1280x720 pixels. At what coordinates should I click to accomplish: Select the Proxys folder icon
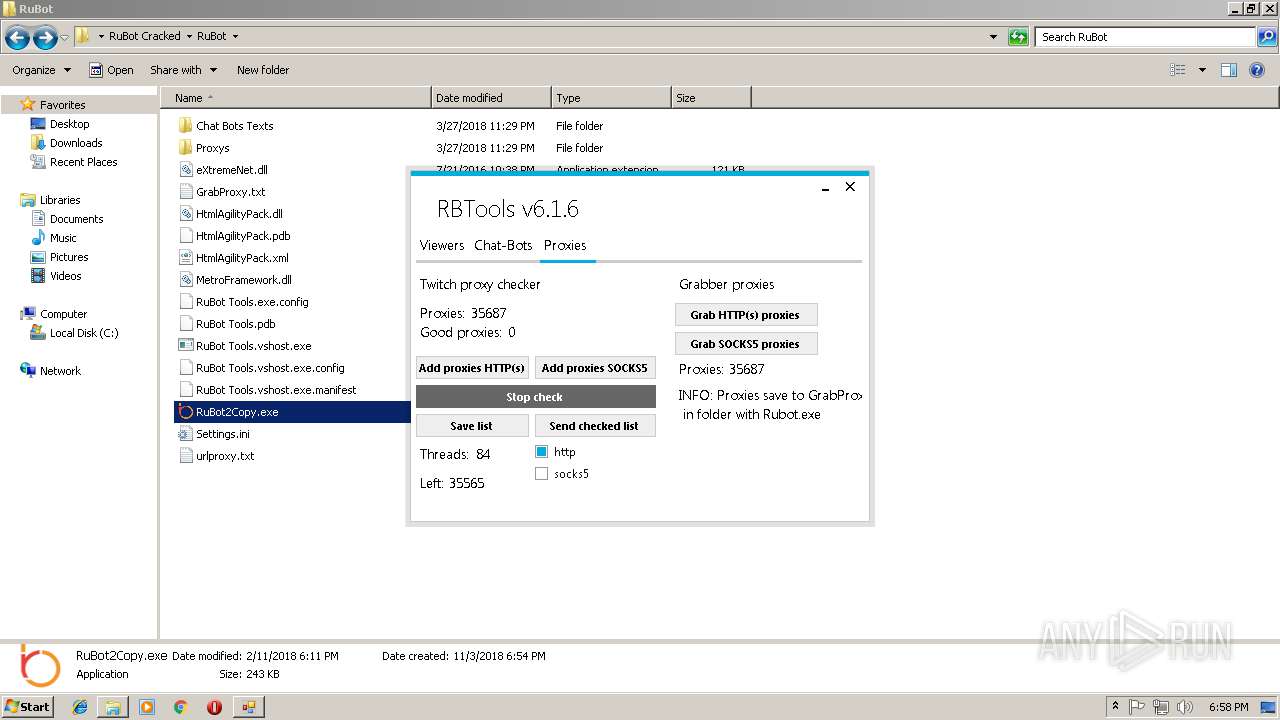(185, 148)
